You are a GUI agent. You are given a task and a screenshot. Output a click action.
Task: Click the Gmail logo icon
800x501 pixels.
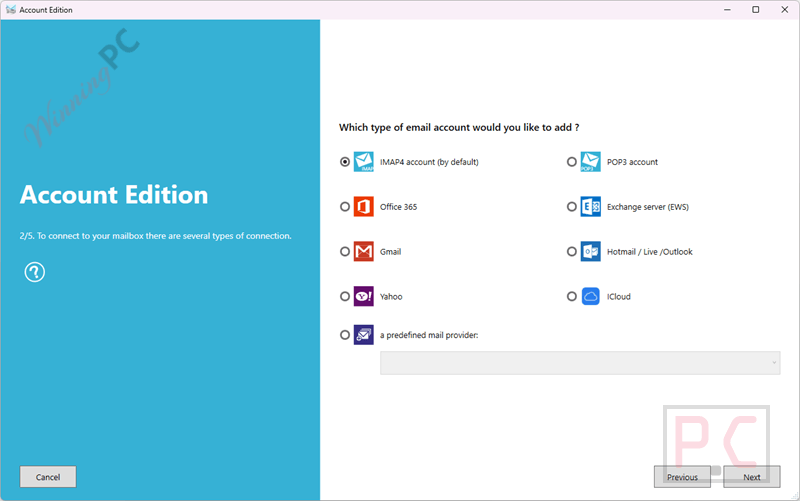[x=364, y=252]
